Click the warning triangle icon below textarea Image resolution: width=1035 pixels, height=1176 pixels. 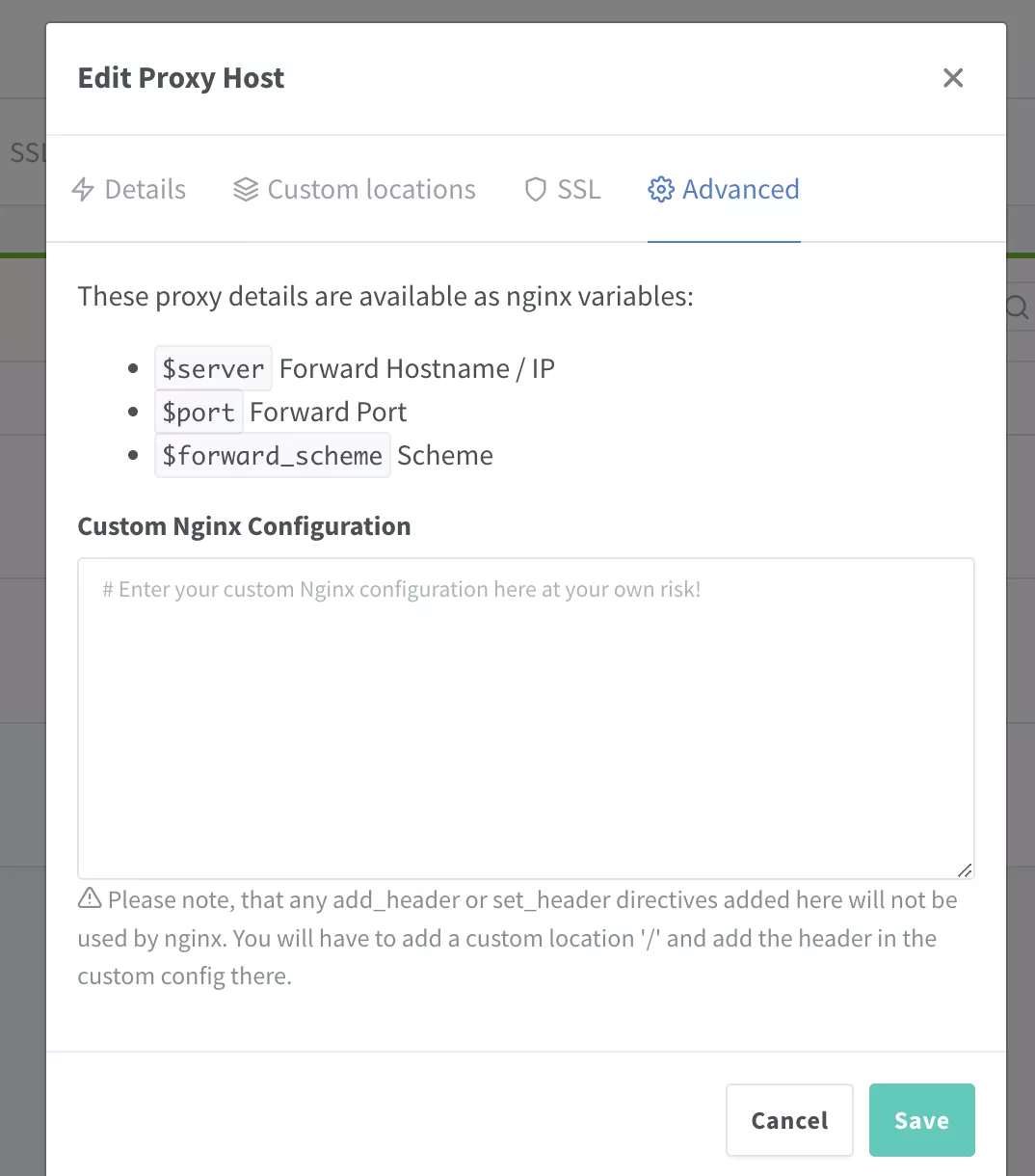(x=90, y=899)
